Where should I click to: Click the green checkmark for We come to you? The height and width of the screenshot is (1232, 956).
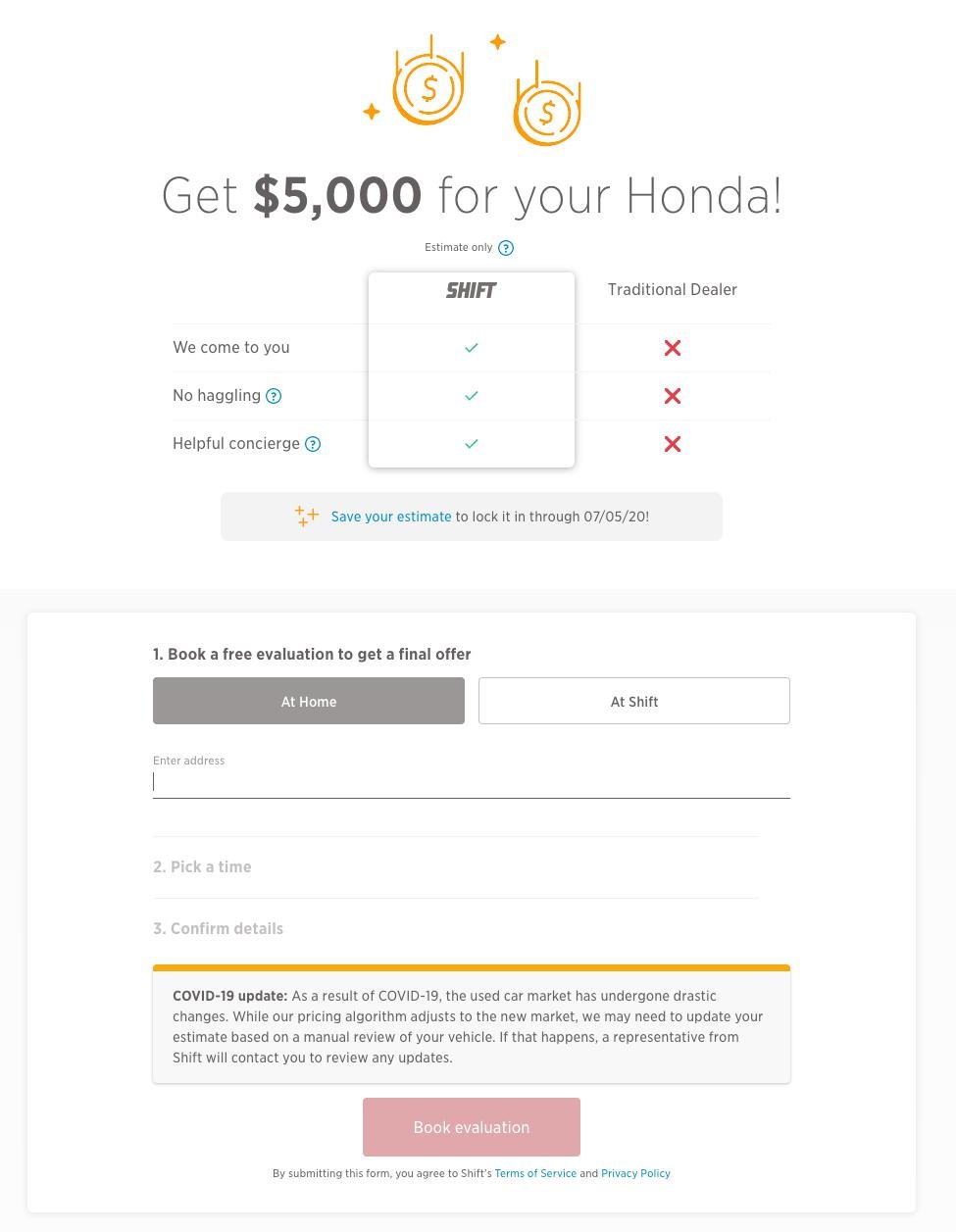472,348
